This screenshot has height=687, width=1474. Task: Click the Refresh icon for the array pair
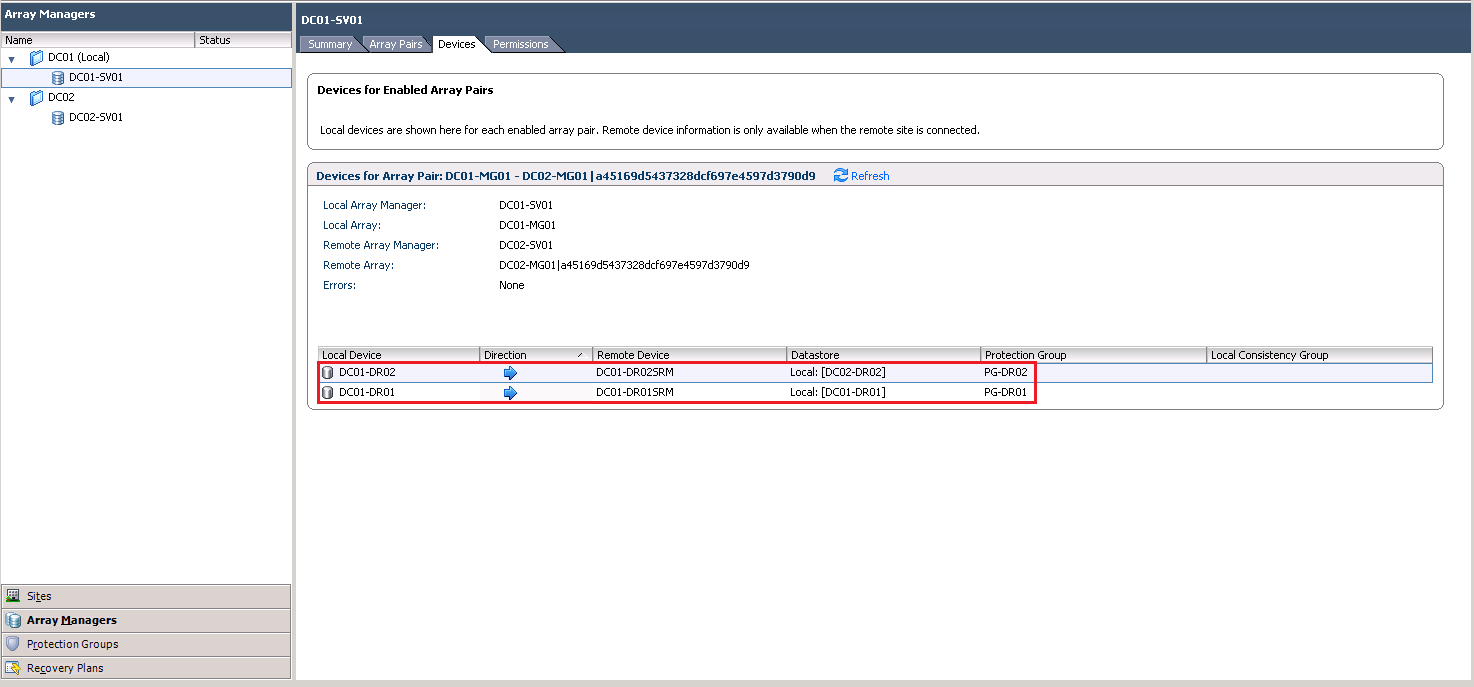[840, 175]
